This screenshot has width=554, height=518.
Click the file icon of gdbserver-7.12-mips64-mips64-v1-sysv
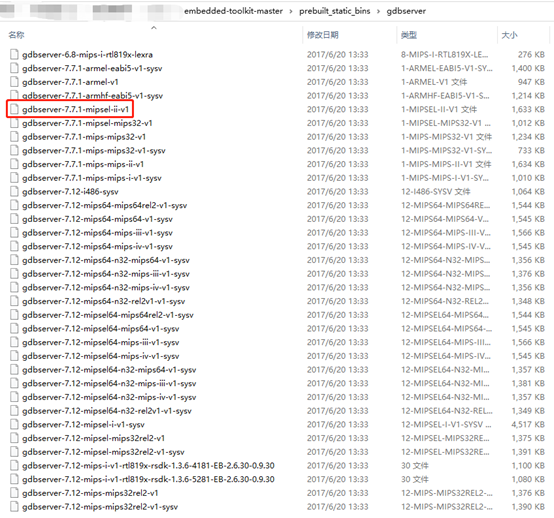coord(14,219)
